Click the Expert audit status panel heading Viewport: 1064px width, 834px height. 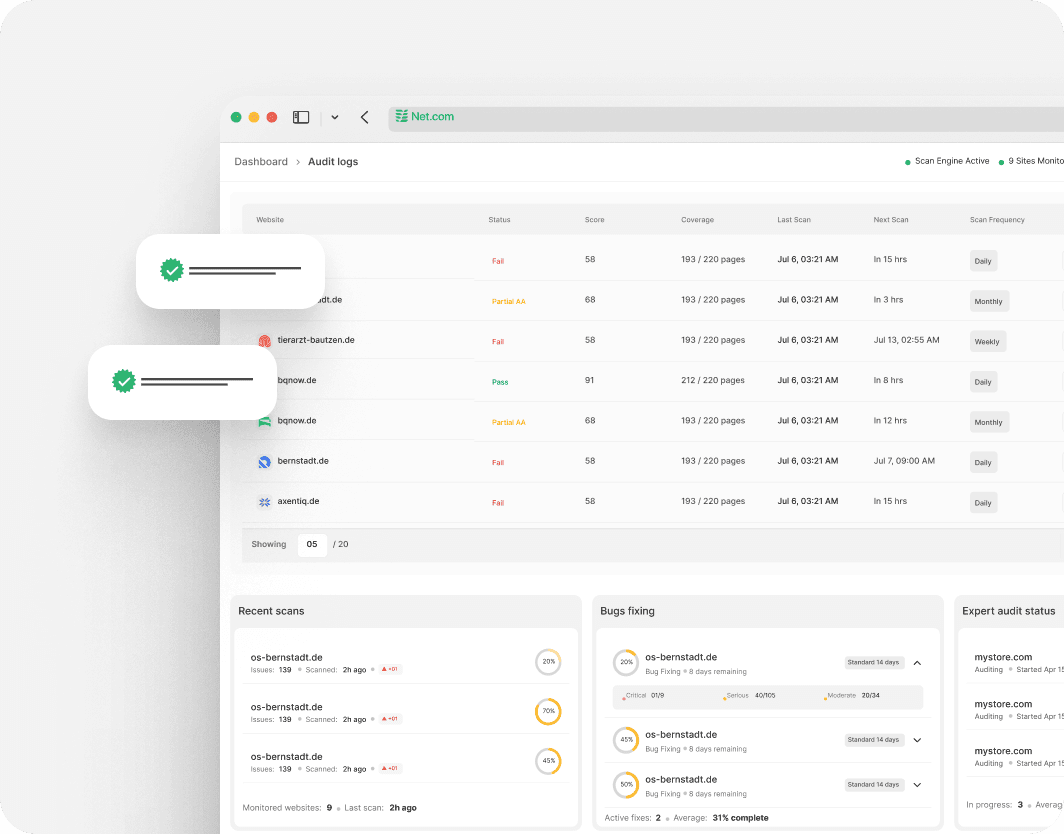[x=1008, y=611]
